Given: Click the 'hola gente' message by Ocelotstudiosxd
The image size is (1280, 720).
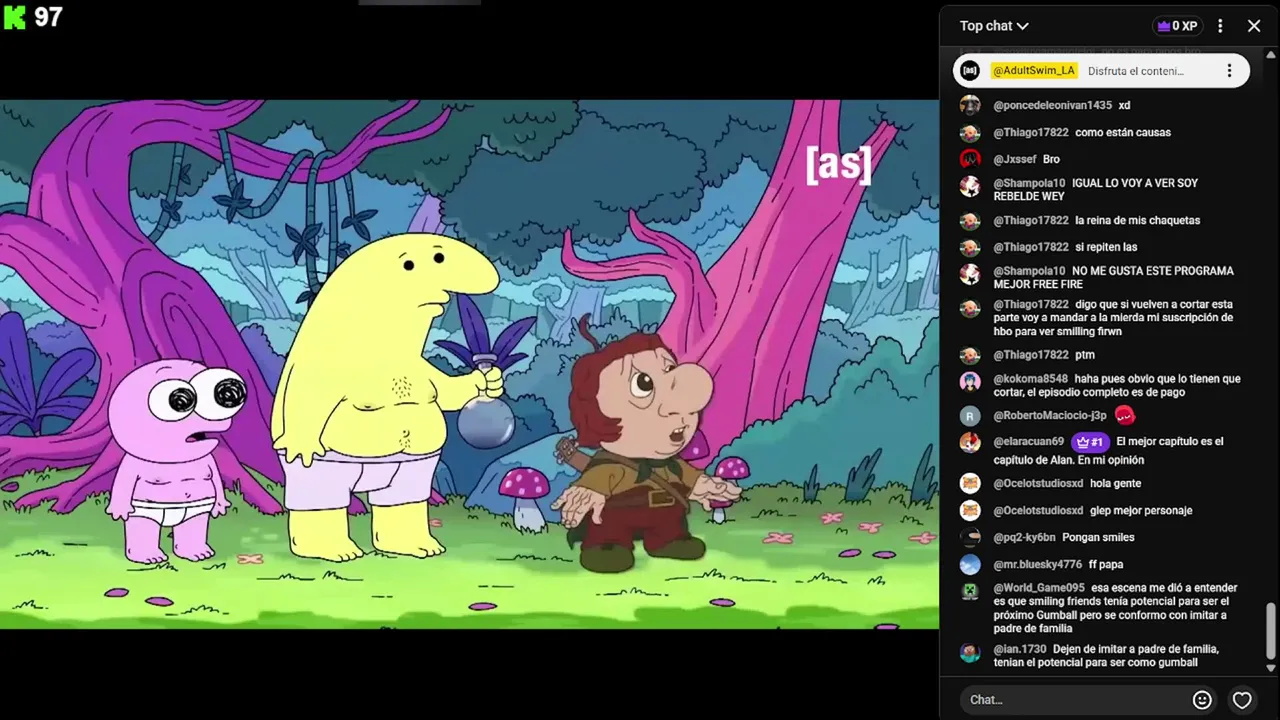Looking at the screenshot, I should [x=1115, y=483].
